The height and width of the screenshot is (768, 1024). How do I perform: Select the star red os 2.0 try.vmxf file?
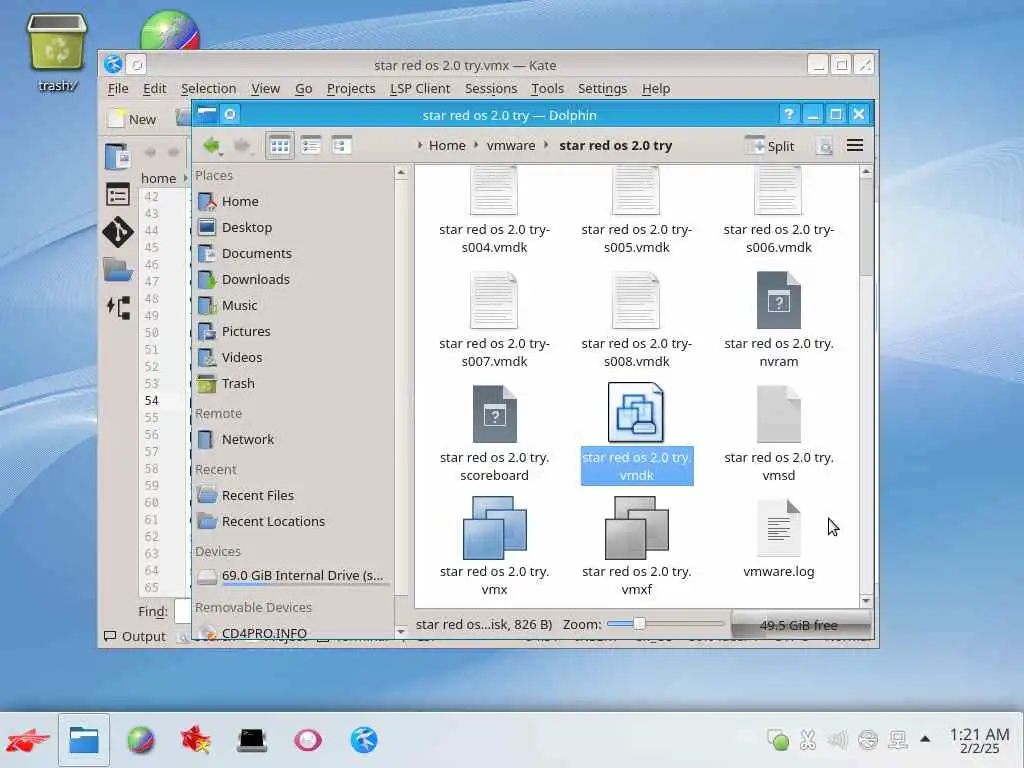pyautogui.click(x=637, y=547)
